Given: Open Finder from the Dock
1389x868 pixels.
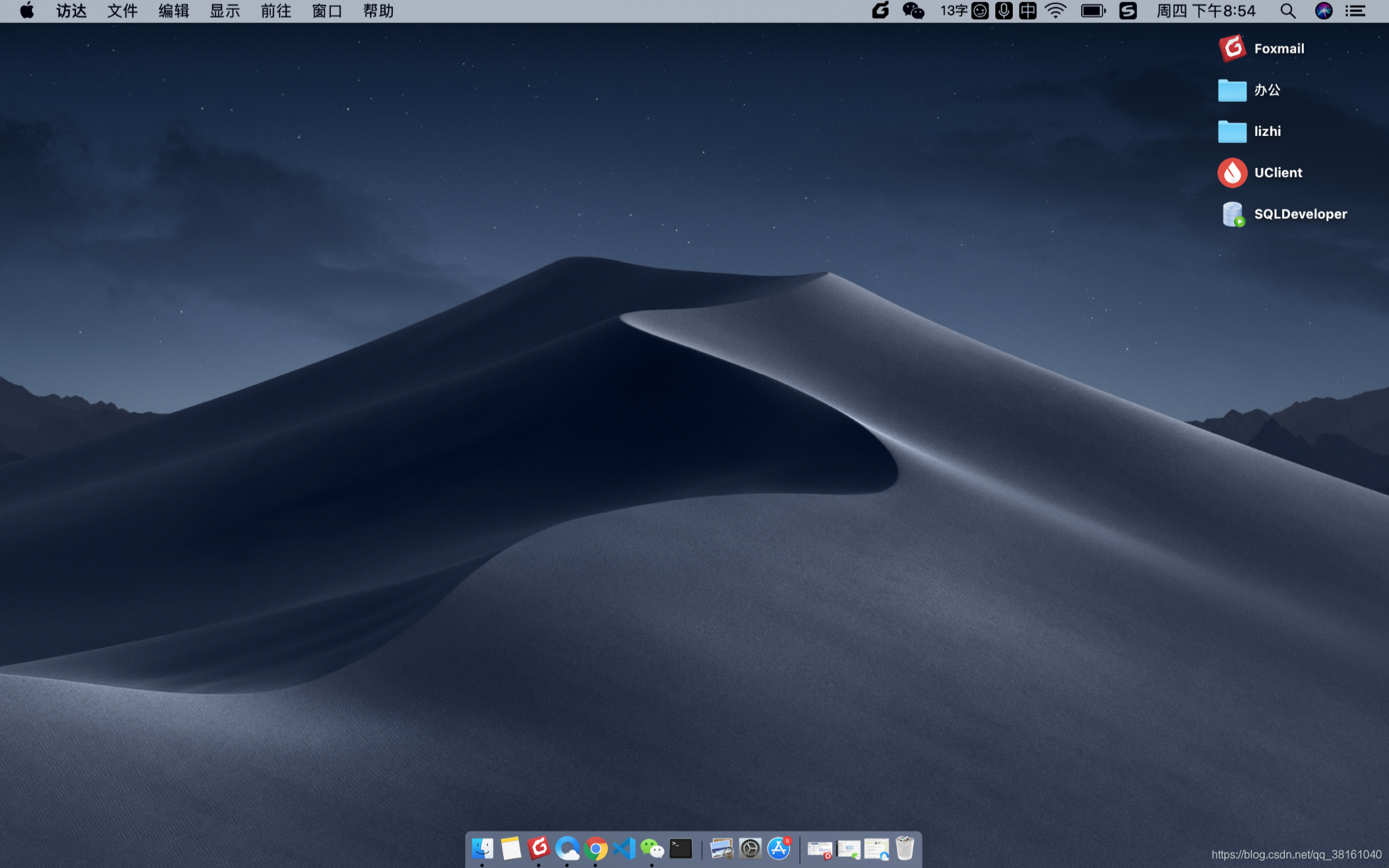Looking at the screenshot, I should coord(482,848).
